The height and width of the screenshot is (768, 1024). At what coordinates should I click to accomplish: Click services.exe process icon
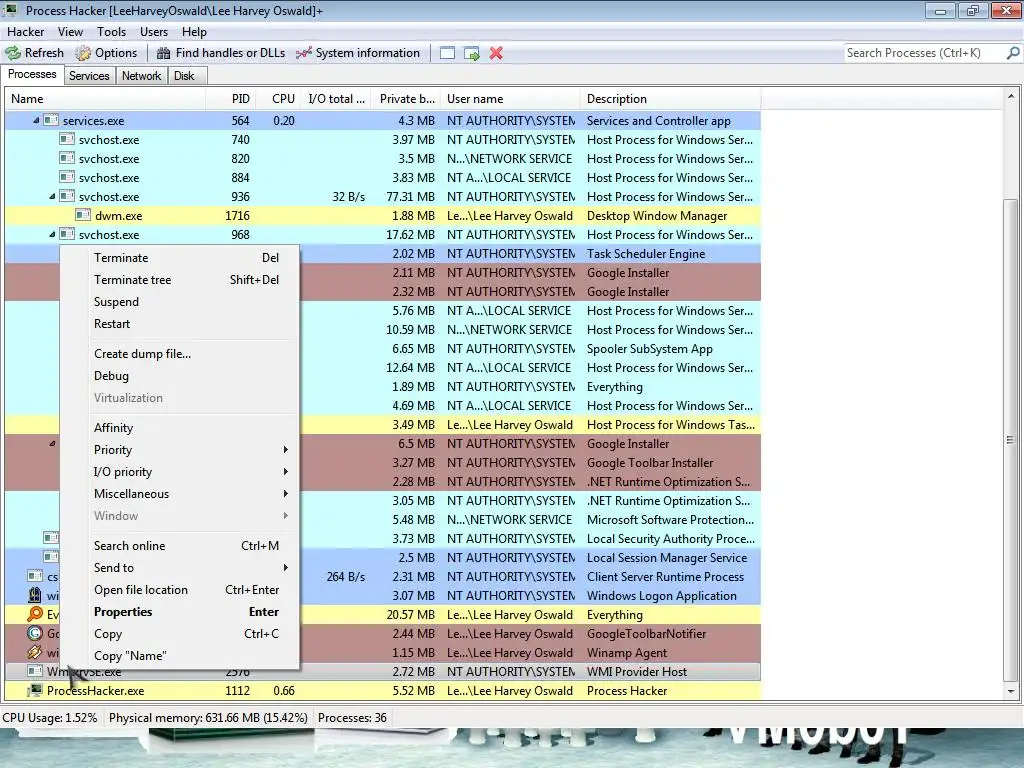pos(51,120)
